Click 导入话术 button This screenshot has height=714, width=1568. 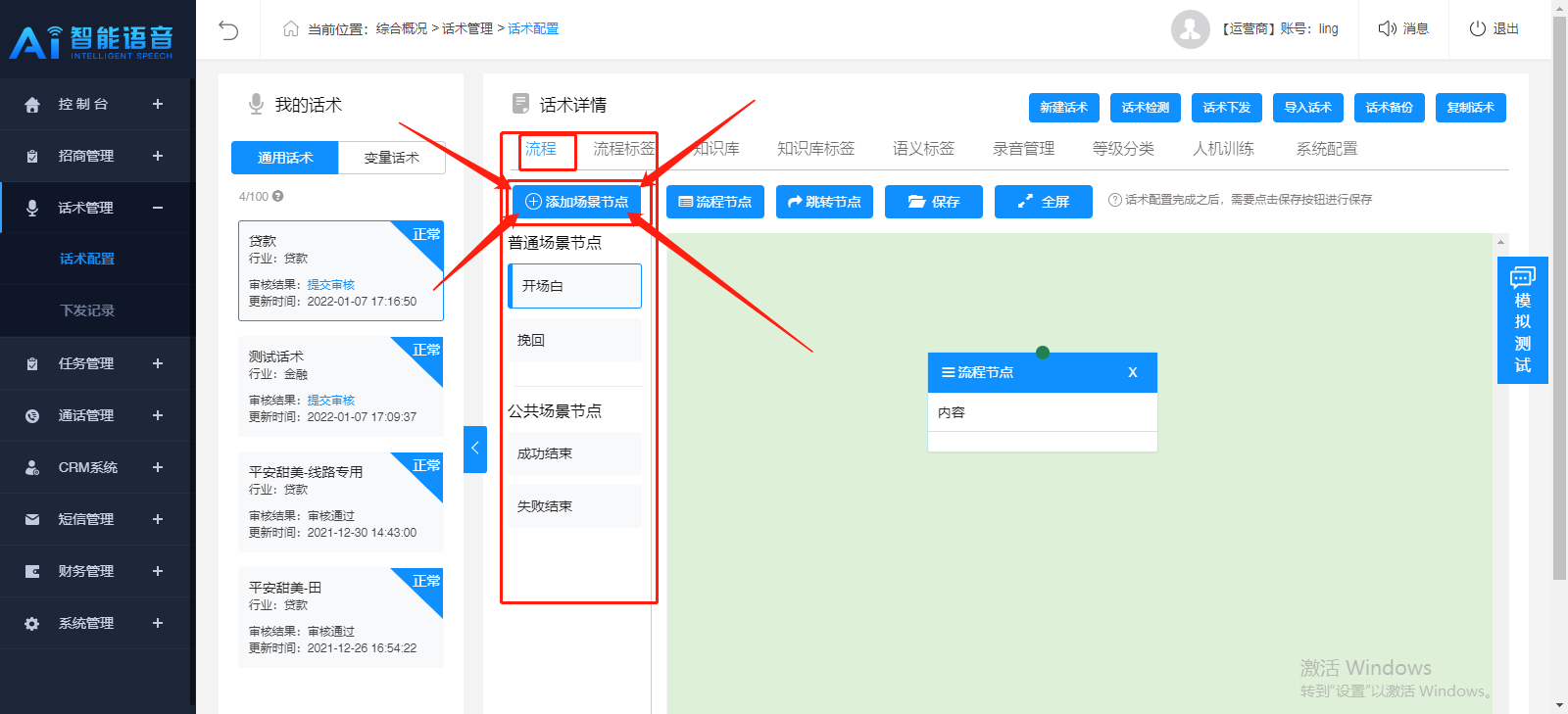tap(1308, 108)
